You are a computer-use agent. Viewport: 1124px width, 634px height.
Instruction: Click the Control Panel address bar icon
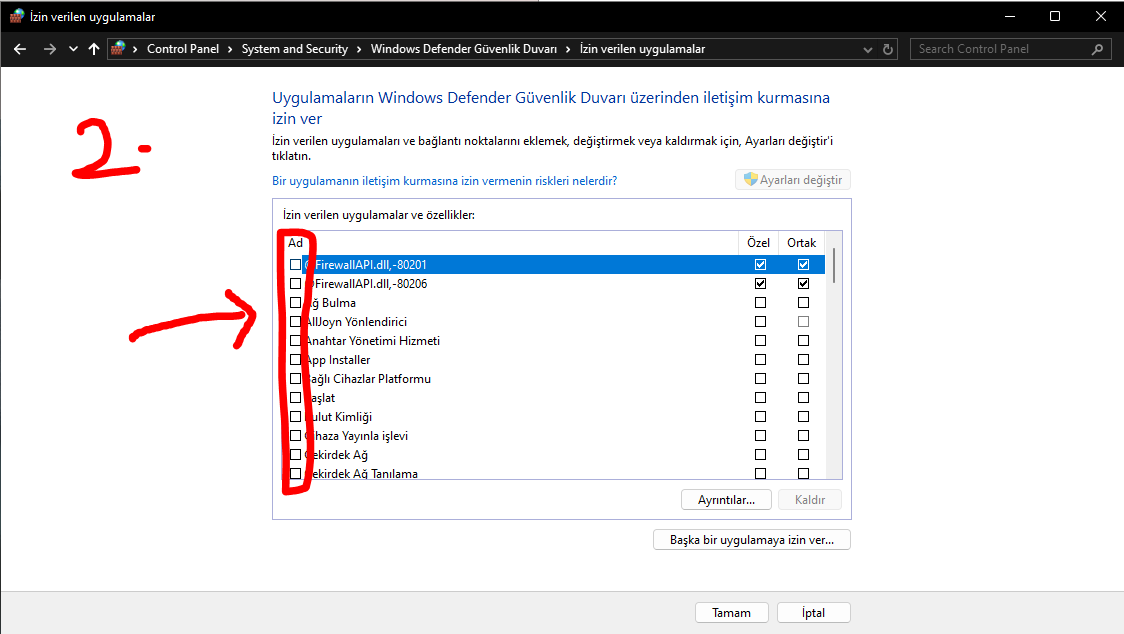point(118,49)
